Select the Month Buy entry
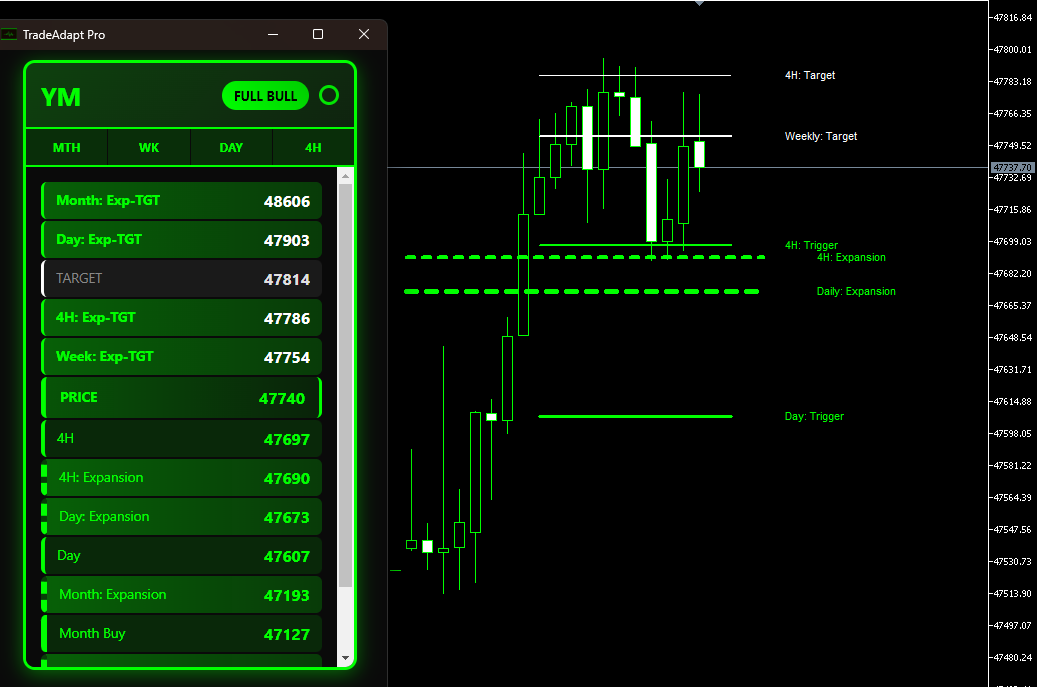Screen dimensions: 1037x687 click(x=181, y=633)
